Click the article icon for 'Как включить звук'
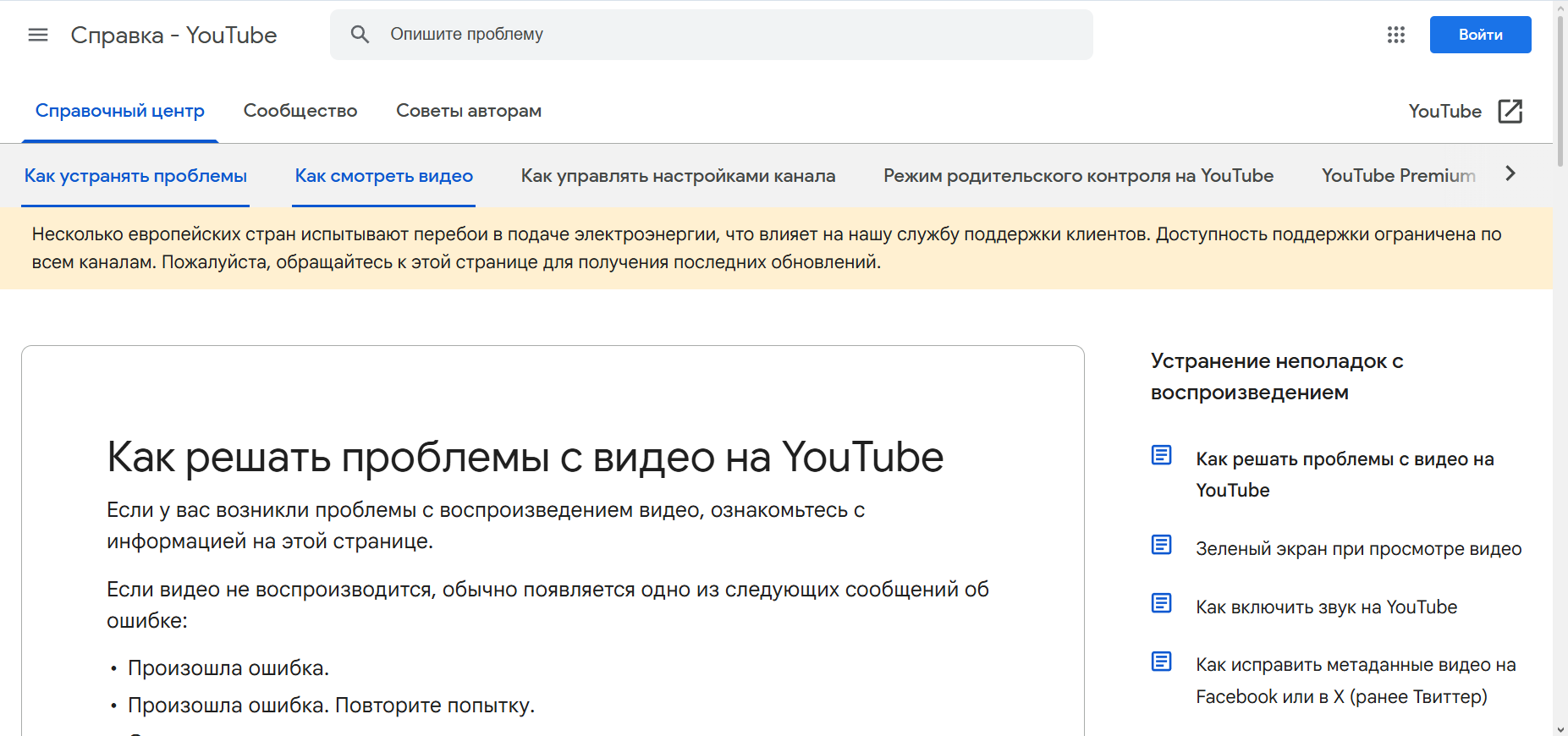1568x736 pixels. point(1162,603)
